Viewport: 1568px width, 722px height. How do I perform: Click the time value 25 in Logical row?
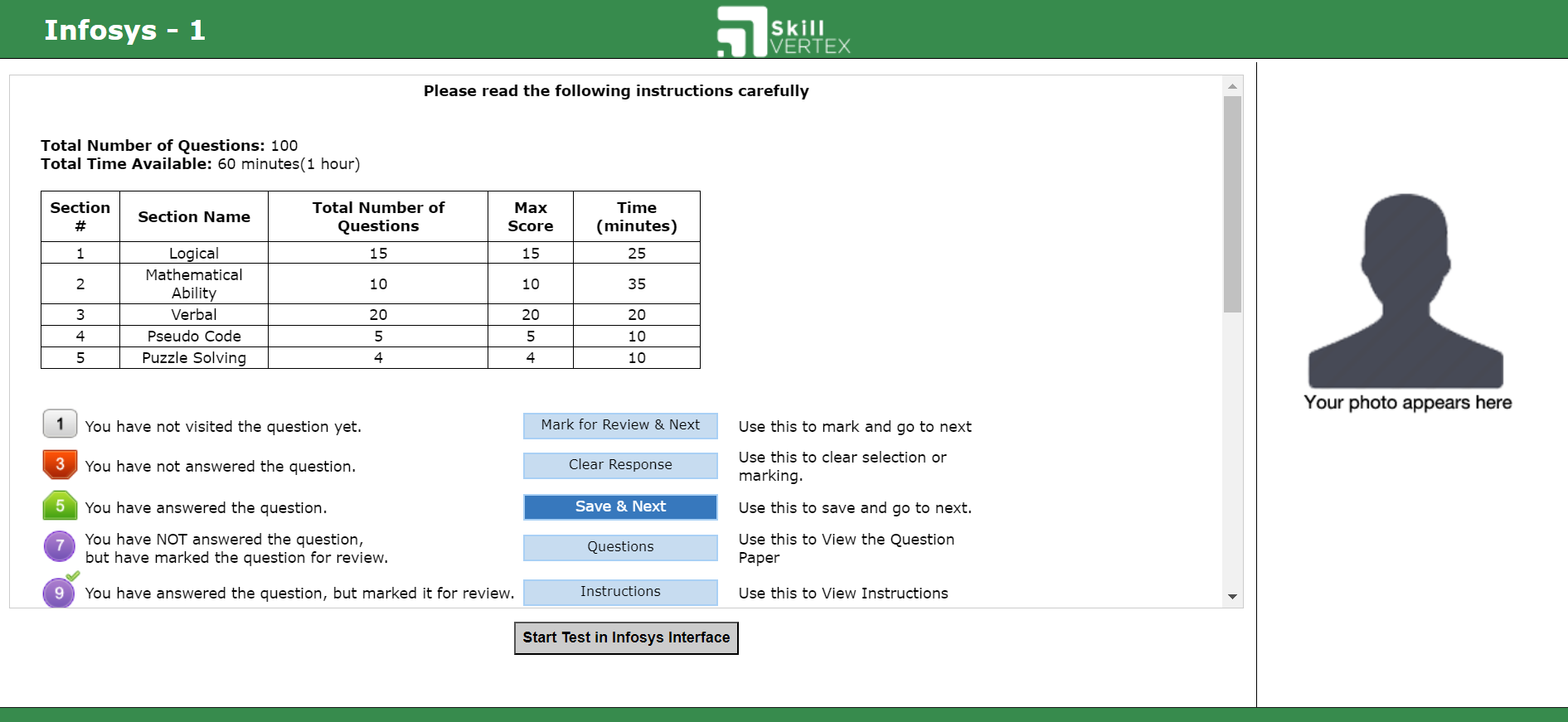pyautogui.click(x=637, y=253)
